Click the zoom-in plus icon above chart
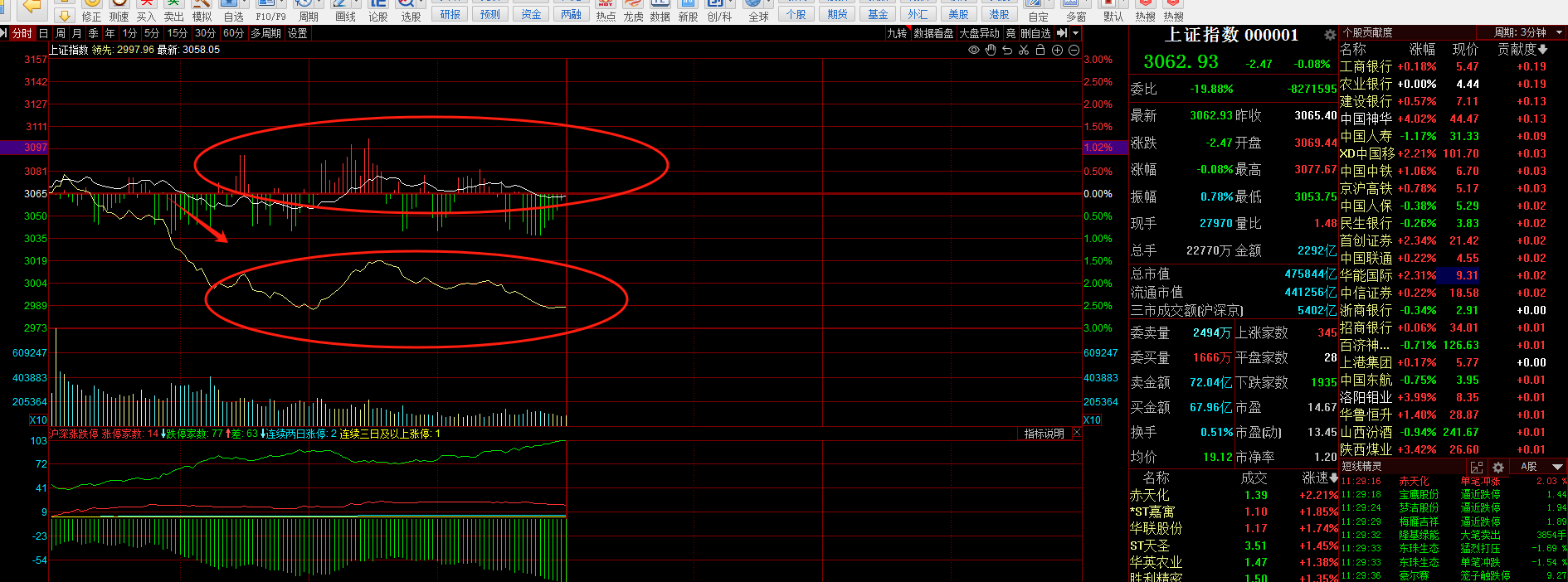Screen dimensions: 1568x582 point(1057,50)
